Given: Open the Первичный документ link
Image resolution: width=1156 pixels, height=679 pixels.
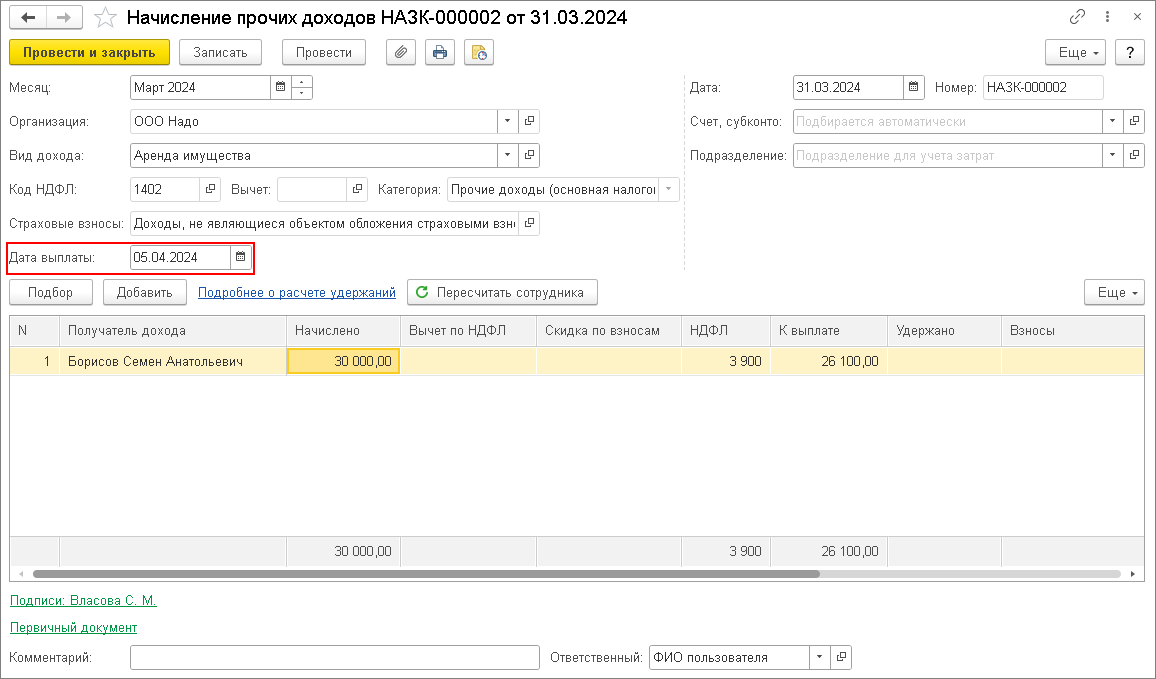Looking at the screenshot, I should [73, 627].
